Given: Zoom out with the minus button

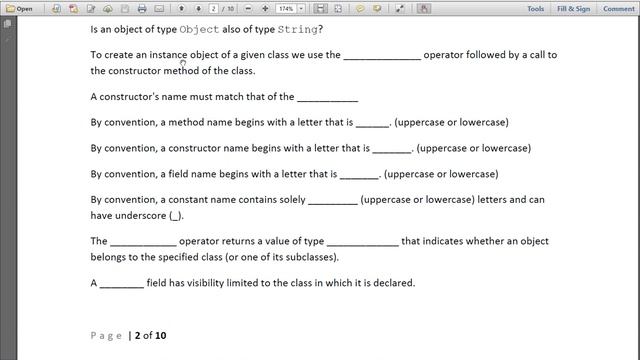Looking at the screenshot, I should click(248, 9).
